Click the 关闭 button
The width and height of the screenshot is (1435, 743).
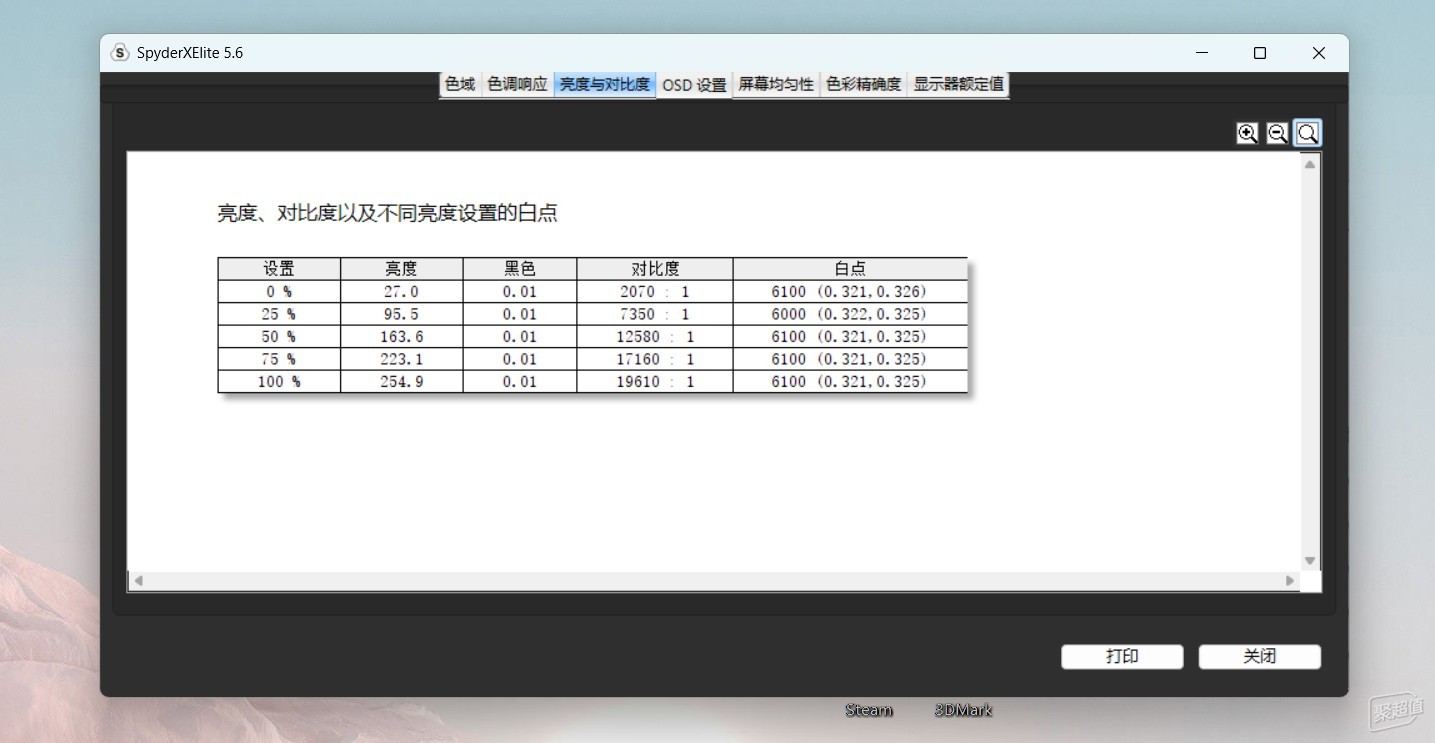(x=1260, y=656)
